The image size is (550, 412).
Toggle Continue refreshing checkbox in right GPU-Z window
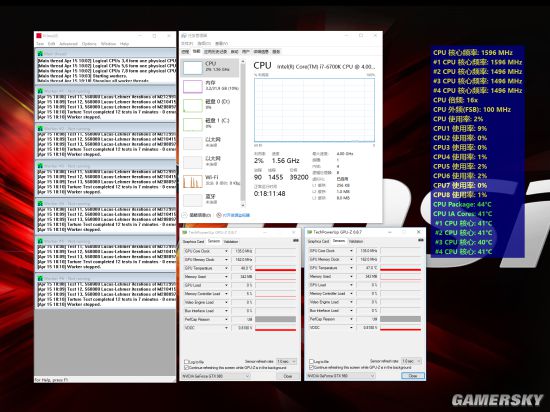311,367
